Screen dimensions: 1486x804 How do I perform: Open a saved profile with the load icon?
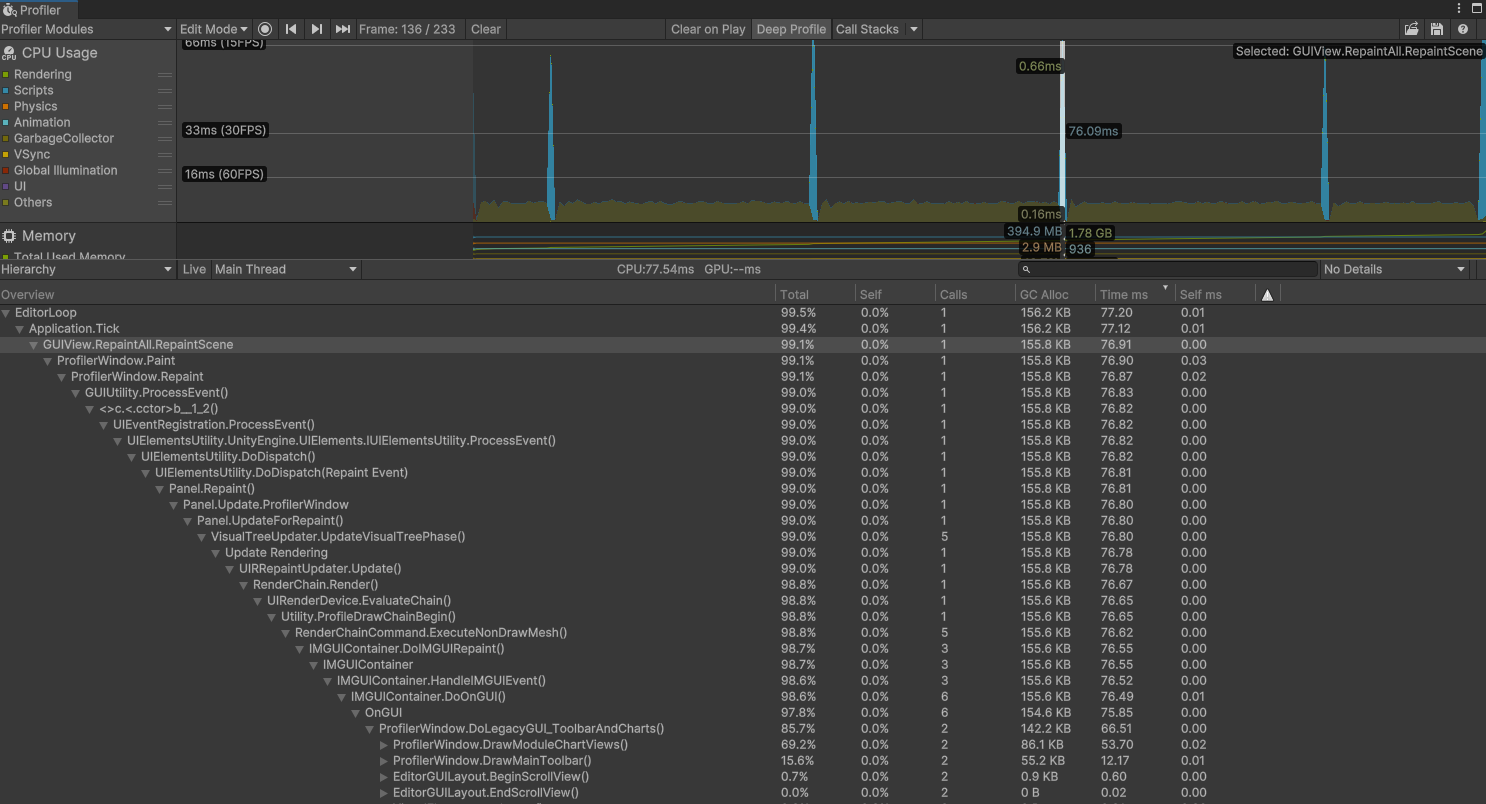tap(1411, 29)
